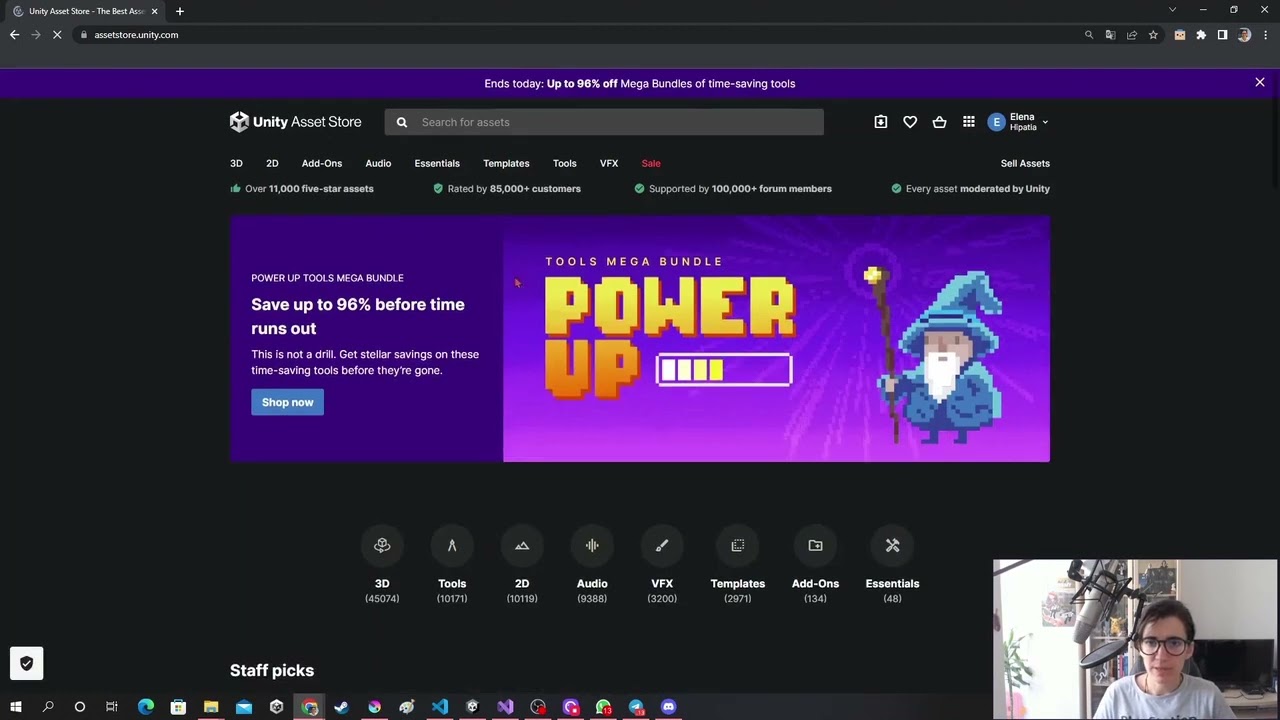Click the Mega Bundles sale banner text
This screenshot has width=1280, height=720.
pyautogui.click(x=640, y=83)
